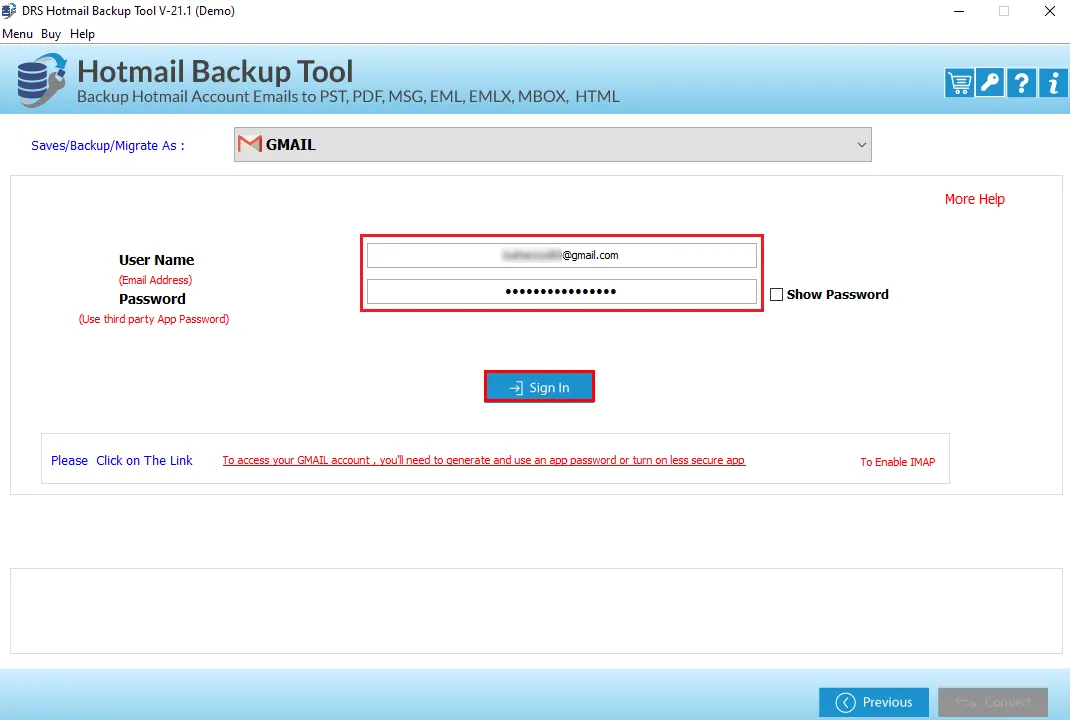Enable the Show Password checkbox
Screen dimensions: 1070x720
pos(776,295)
